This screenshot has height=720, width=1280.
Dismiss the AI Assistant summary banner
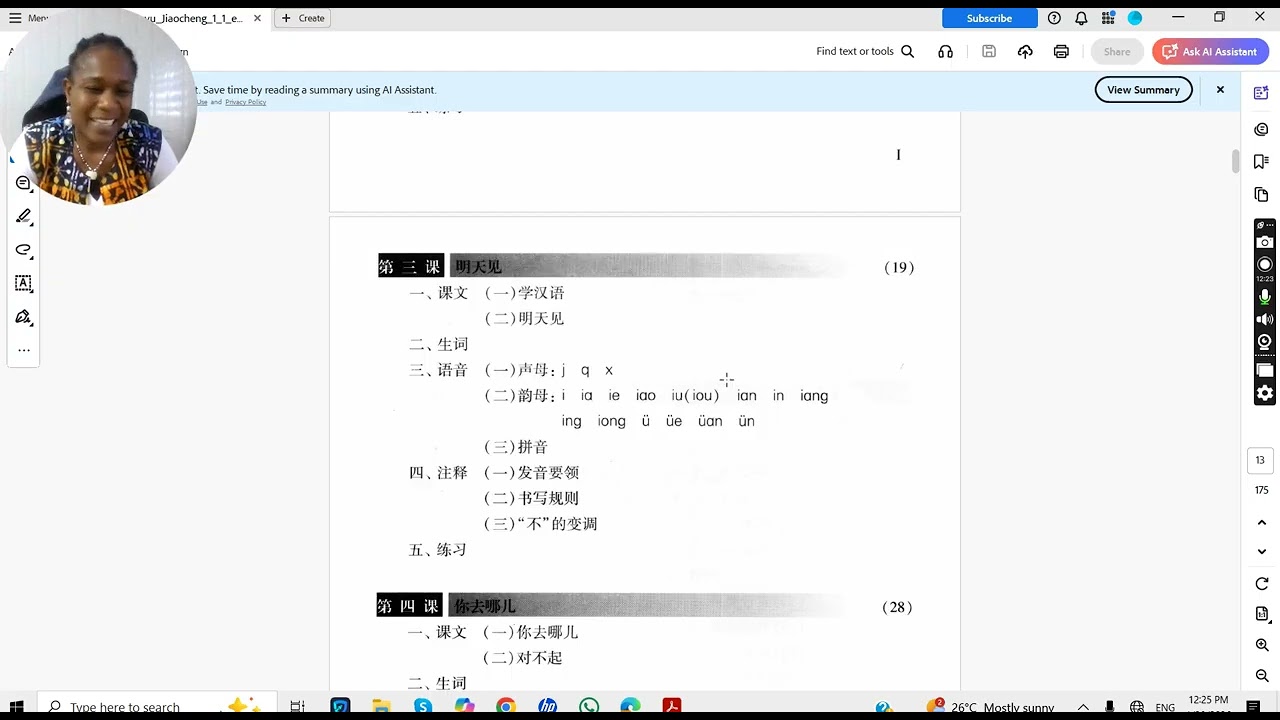1220,90
